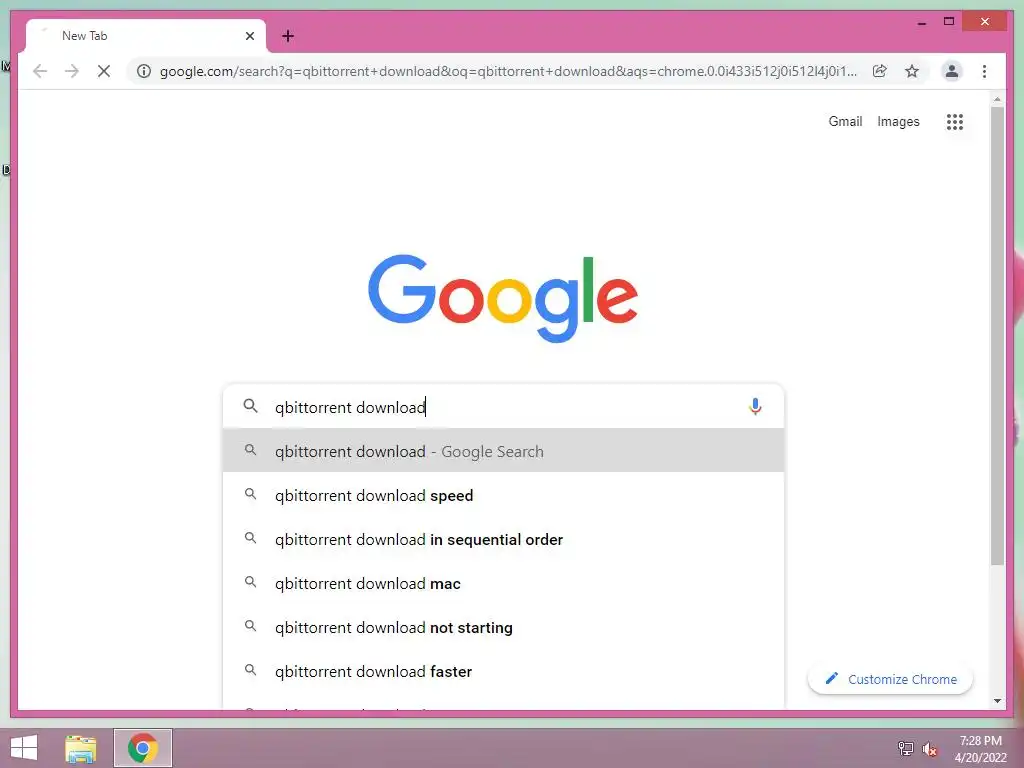Image resolution: width=1024 pixels, height=768 pixels.
Task: Click magnifier icon beside 'mac' suggestion
Action: [250, 582]
